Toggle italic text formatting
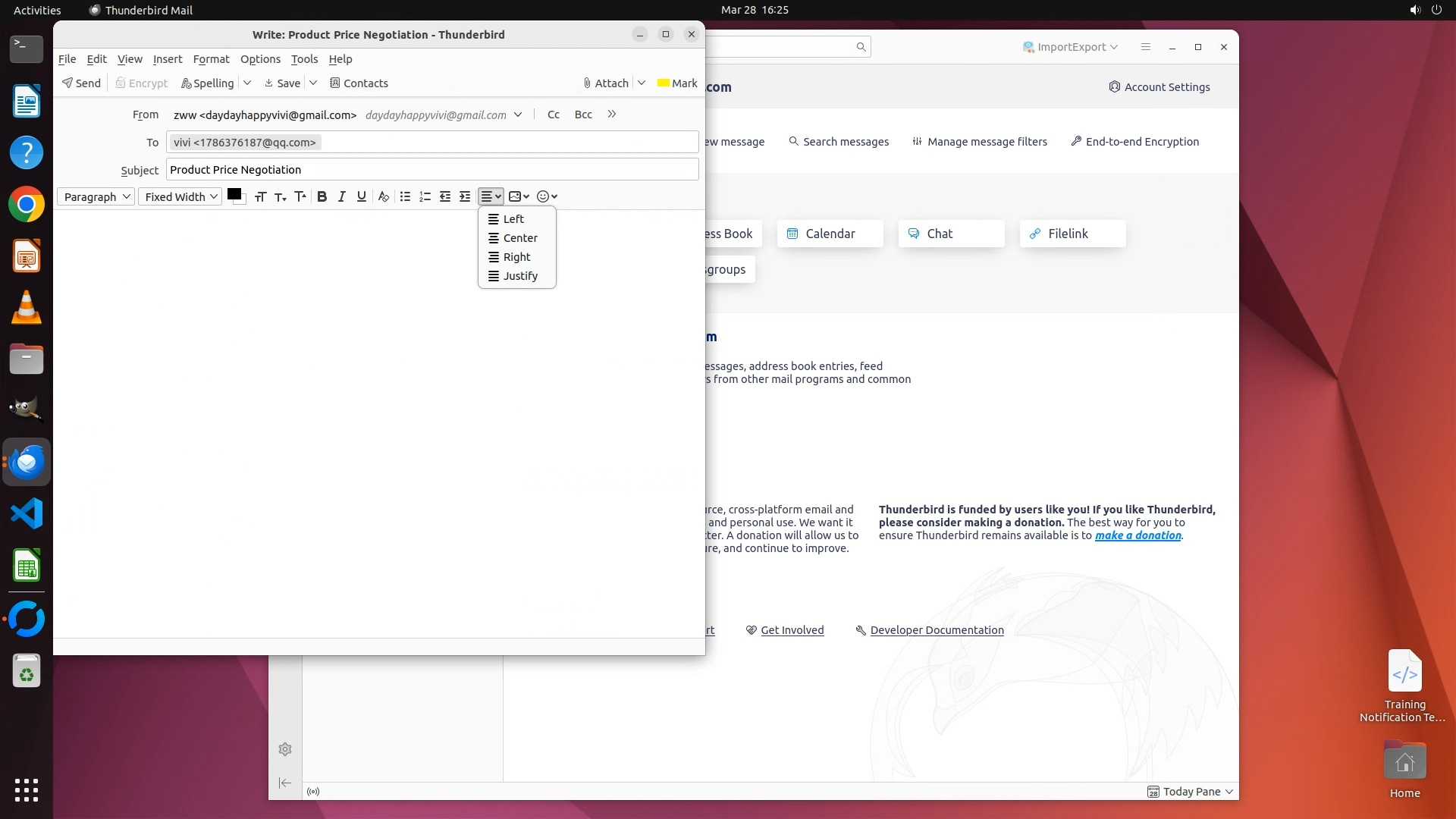The image size is (1456, 819). 342,196
